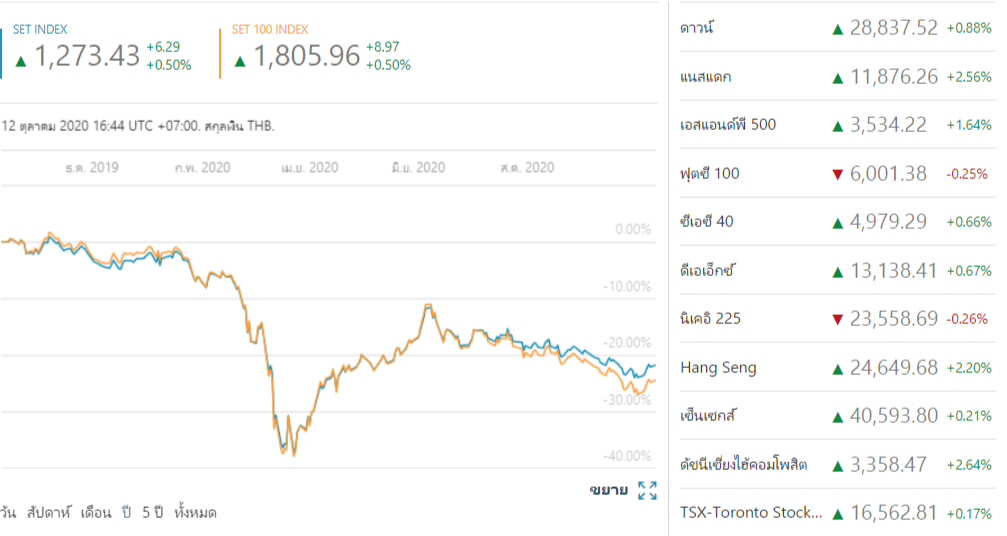The width and height of the screenshot is (1007, 536).
Task: Click the green up arrow for Hang Seng
Action: point(837,369)
